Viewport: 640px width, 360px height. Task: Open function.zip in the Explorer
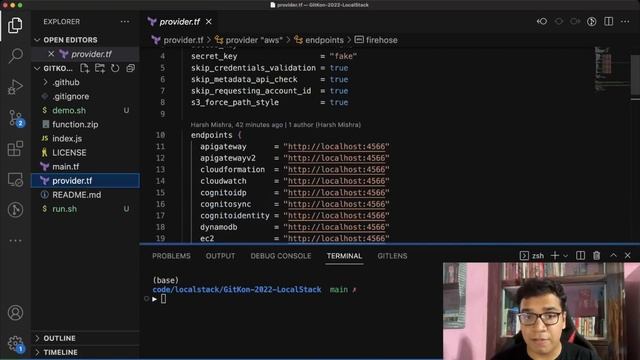click(75, 124)
